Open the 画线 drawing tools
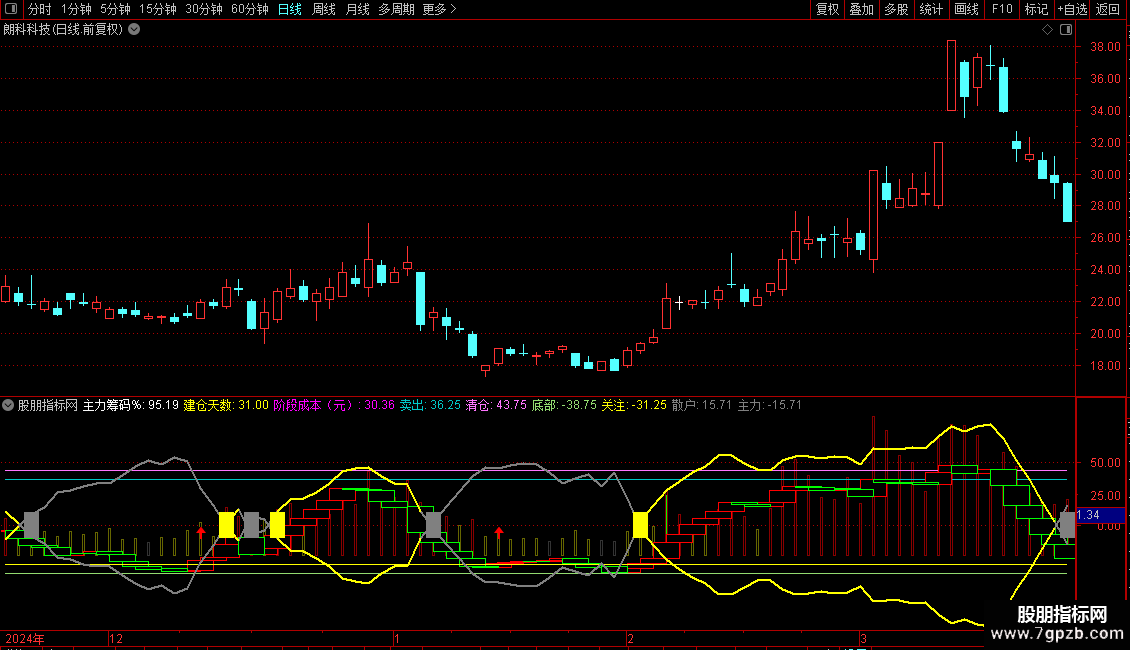The image size is (1130, 650). [966, 9]
